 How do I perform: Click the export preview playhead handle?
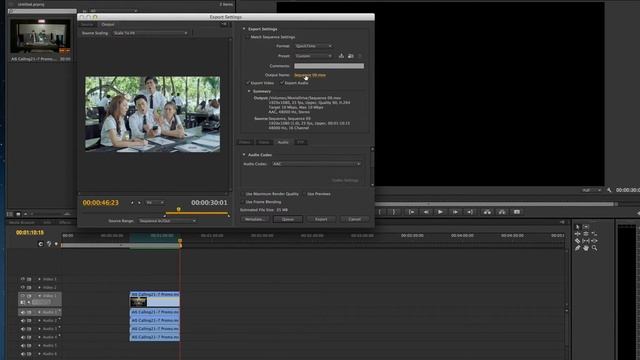coord(178,209)
